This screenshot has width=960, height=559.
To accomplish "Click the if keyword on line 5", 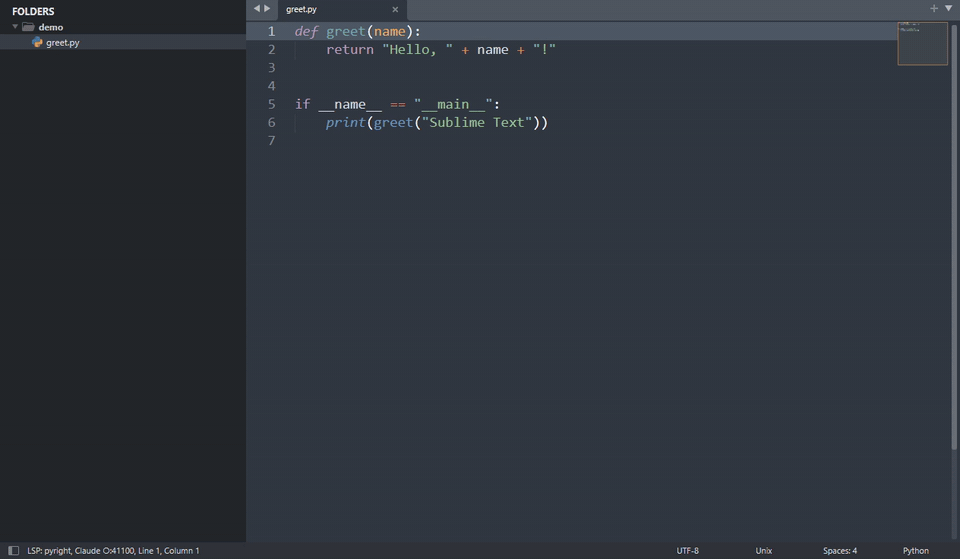I will tap(302, 104).
